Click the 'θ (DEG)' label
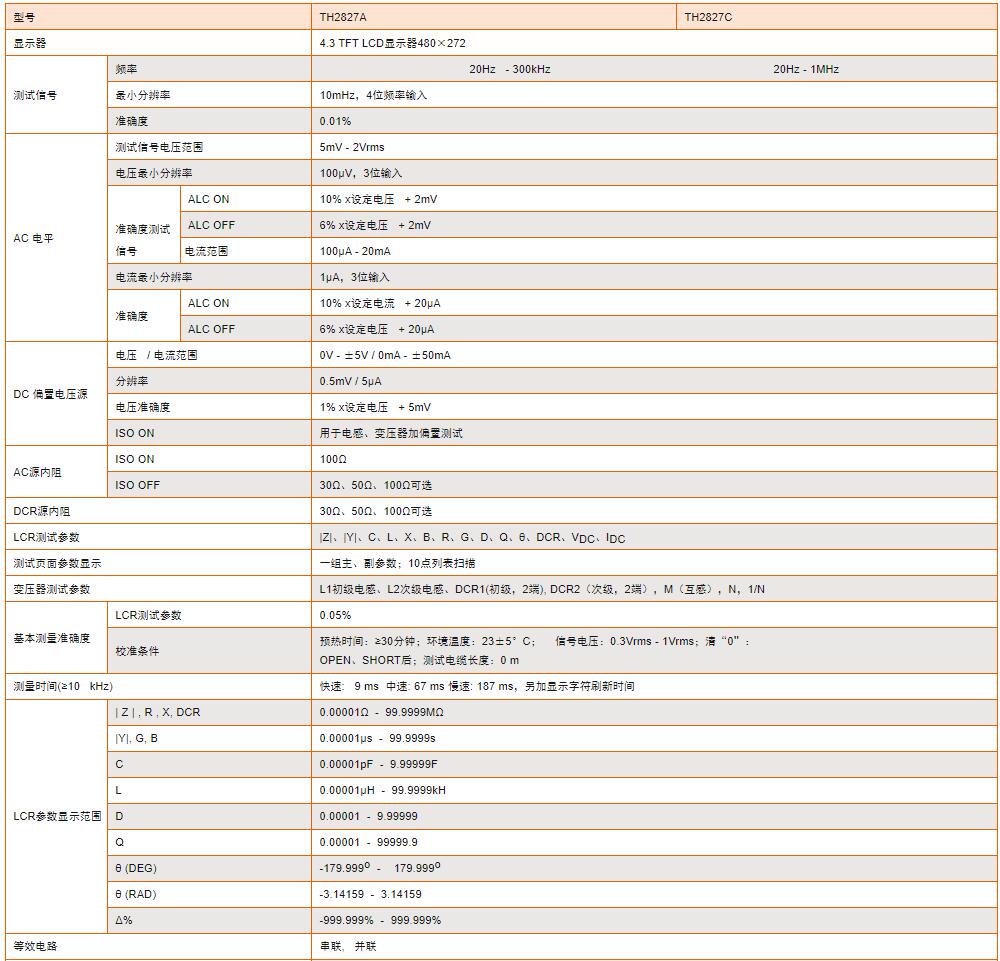 pyautogui.click(x=136, y=869)
